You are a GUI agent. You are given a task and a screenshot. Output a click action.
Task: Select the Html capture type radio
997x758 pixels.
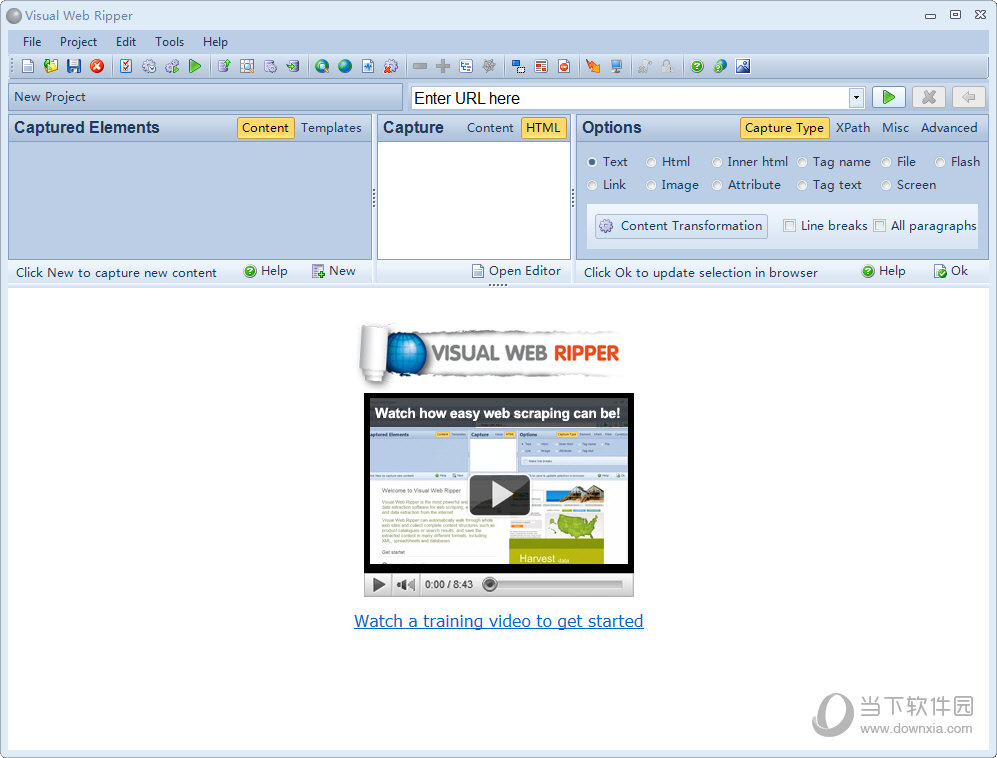click(651, 162)
